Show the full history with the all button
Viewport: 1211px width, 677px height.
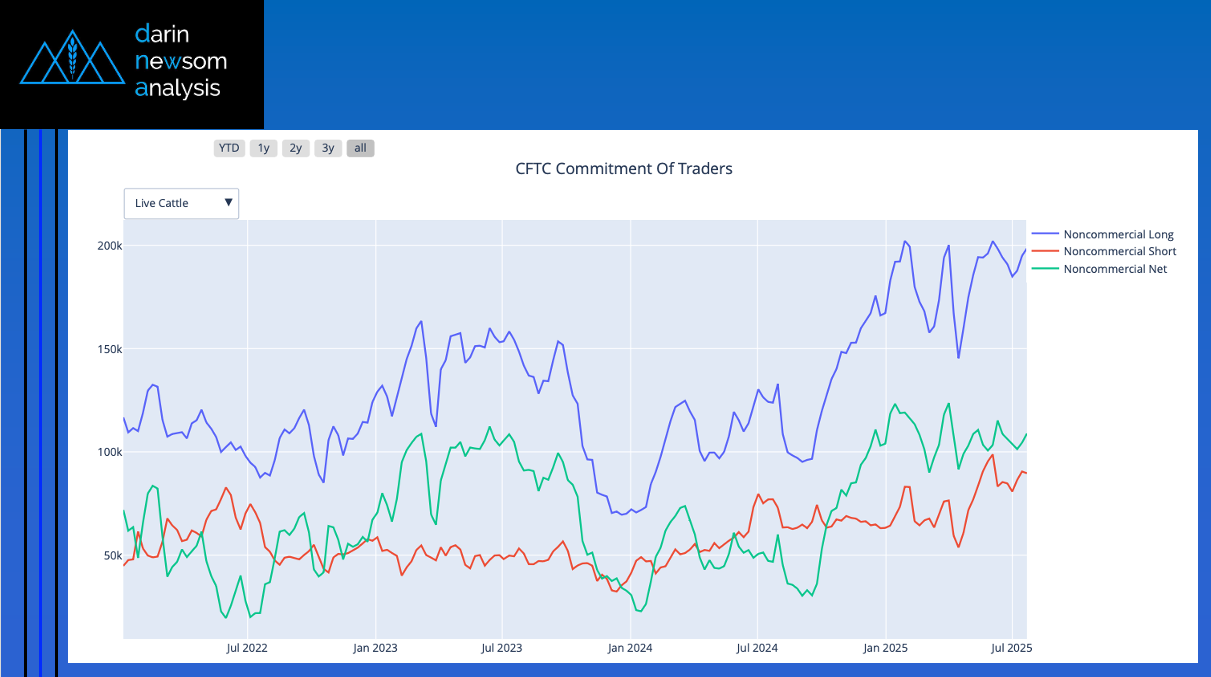(360, 148)
